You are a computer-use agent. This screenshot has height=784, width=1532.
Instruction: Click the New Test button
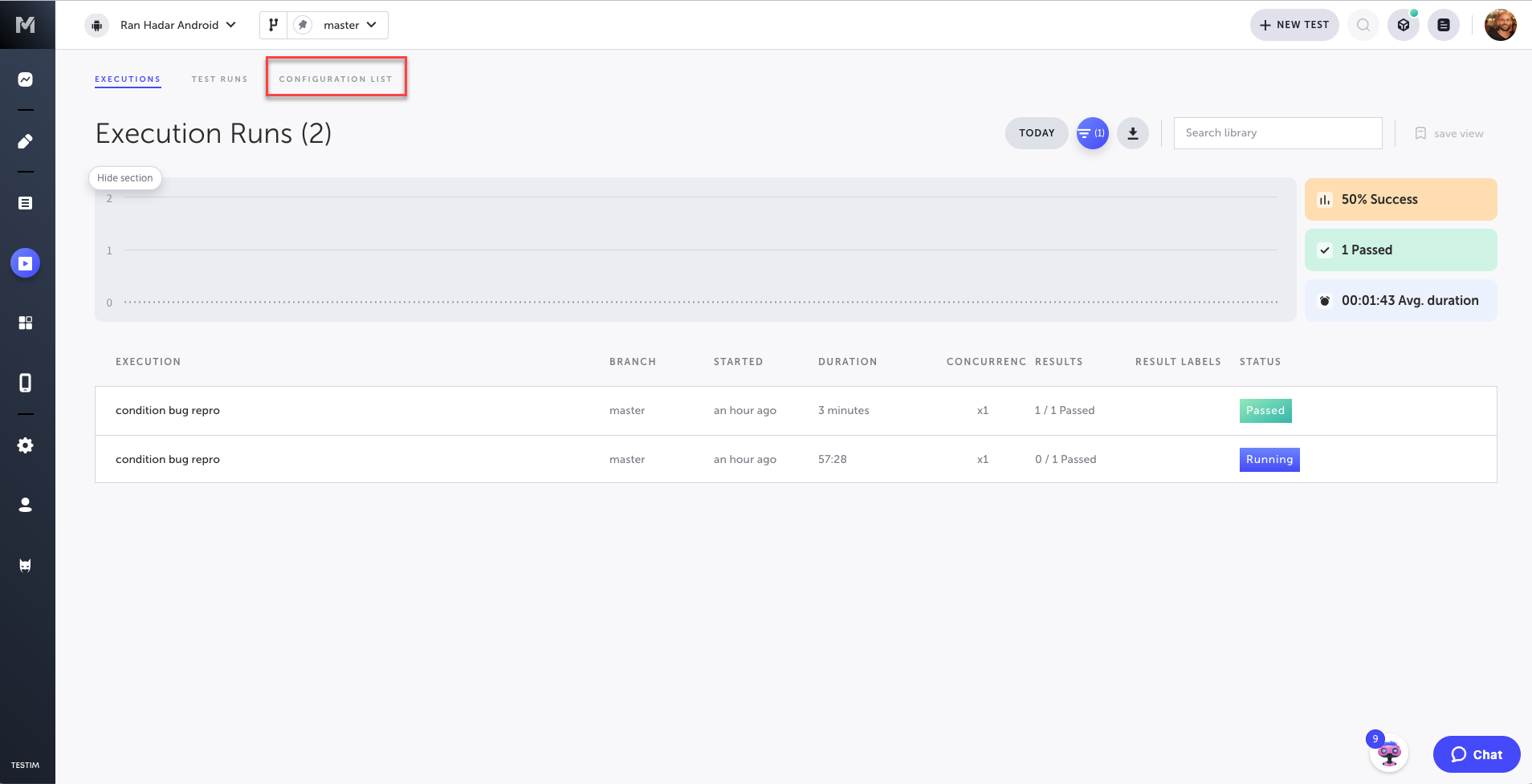[x=1294, y=25]
